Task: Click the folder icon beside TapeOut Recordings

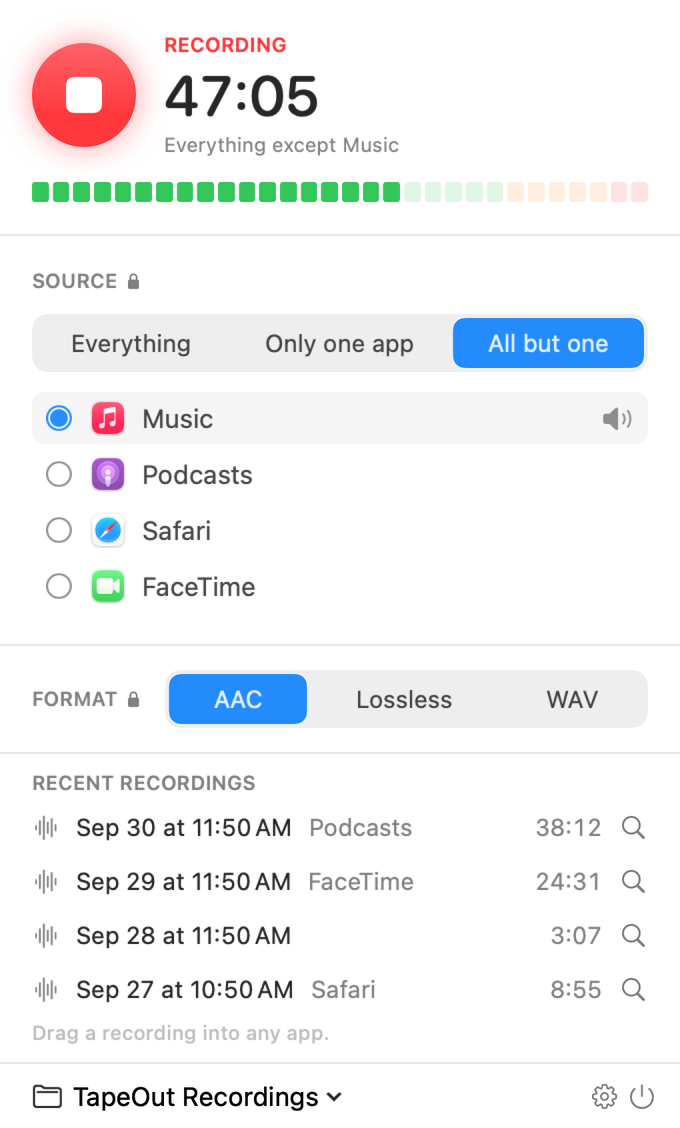Action: (x=47, y=1097)
